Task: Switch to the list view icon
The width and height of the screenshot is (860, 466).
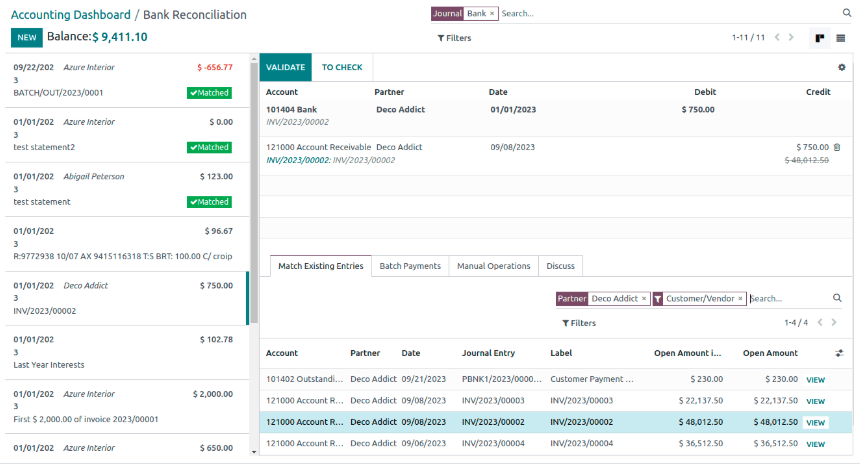Action: click(x=841, y=38)
